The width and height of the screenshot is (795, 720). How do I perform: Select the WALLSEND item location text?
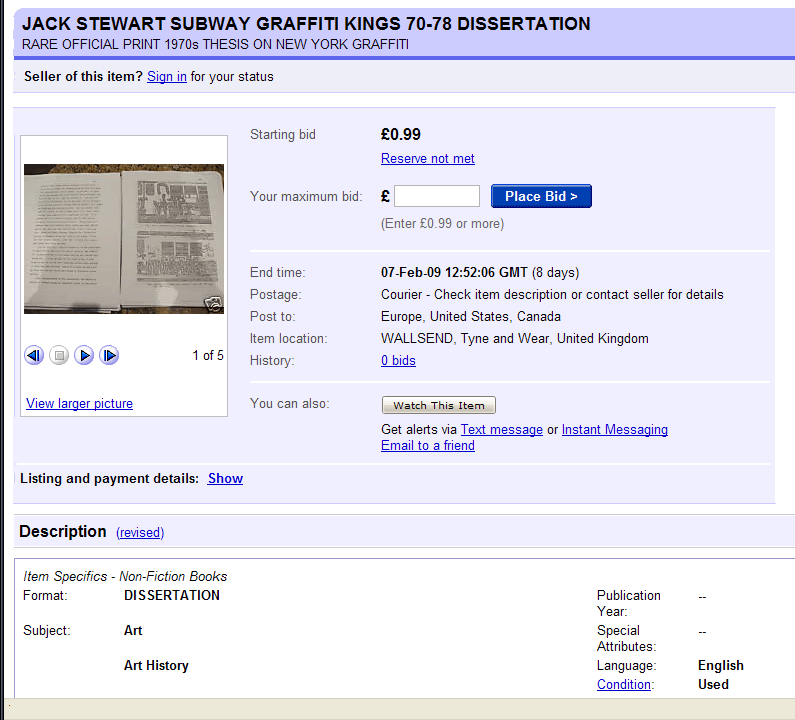[x=515, y=339]
